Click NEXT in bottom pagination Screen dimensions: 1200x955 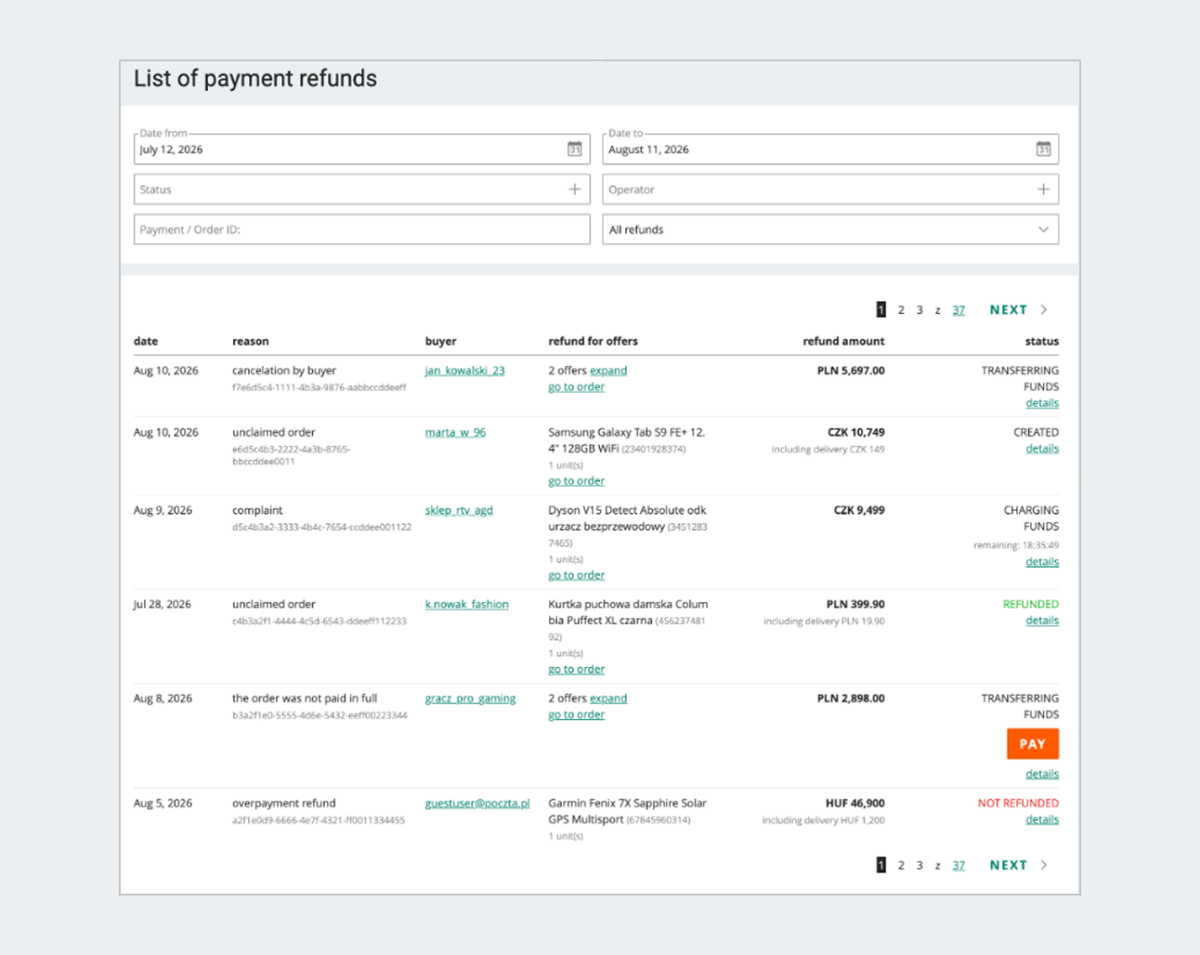(1008, 865)
